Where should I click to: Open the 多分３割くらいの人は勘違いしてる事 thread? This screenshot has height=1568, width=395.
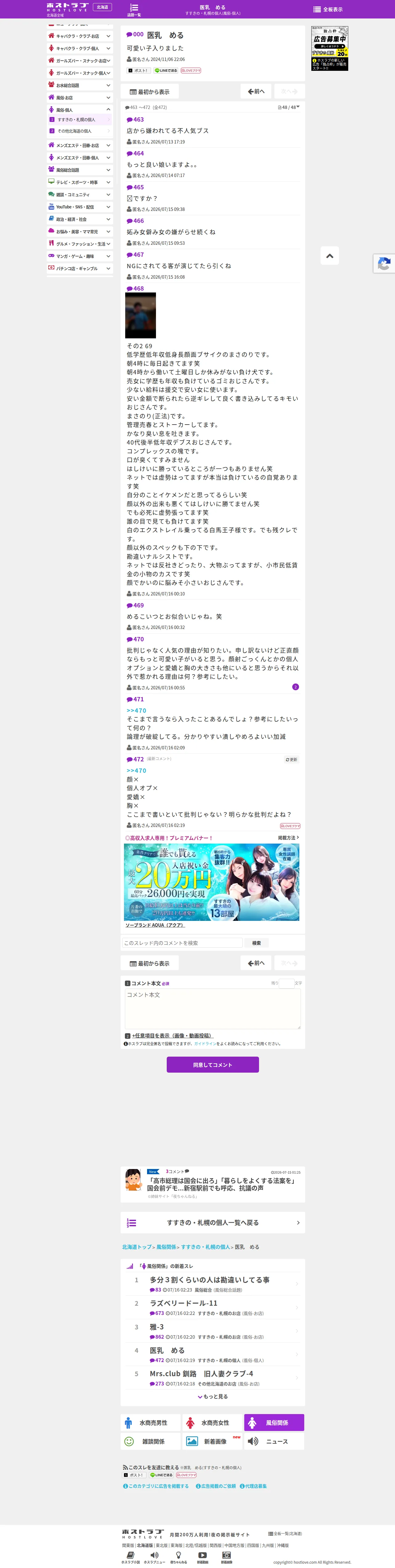point(209,1280)
